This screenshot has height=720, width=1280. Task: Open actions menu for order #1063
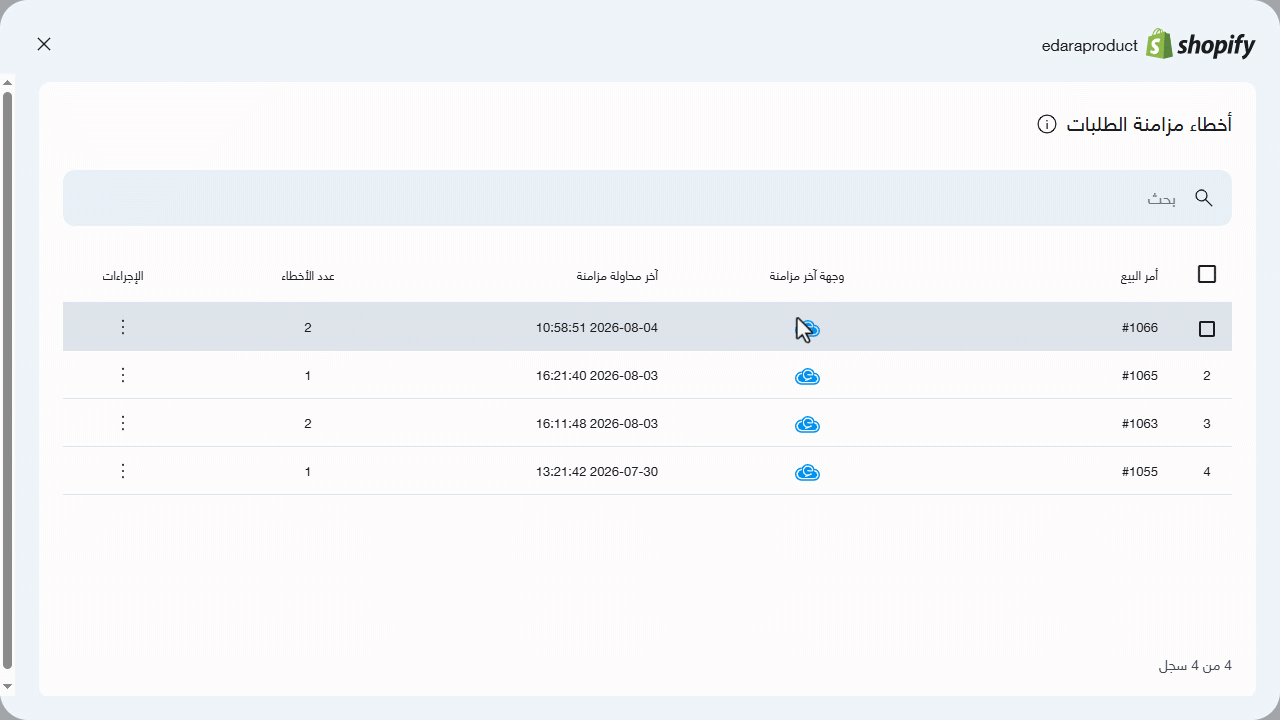pos(123,423)
